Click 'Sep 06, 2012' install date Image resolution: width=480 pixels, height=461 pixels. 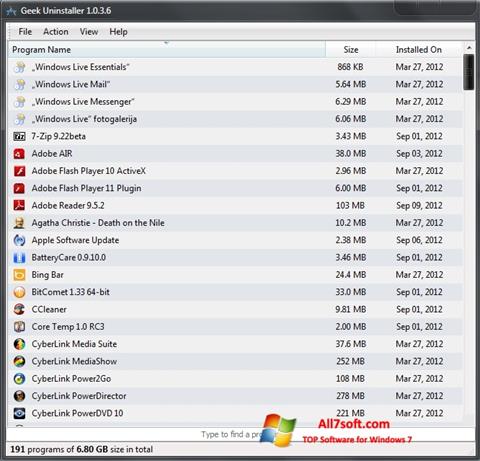click(419, 240)
